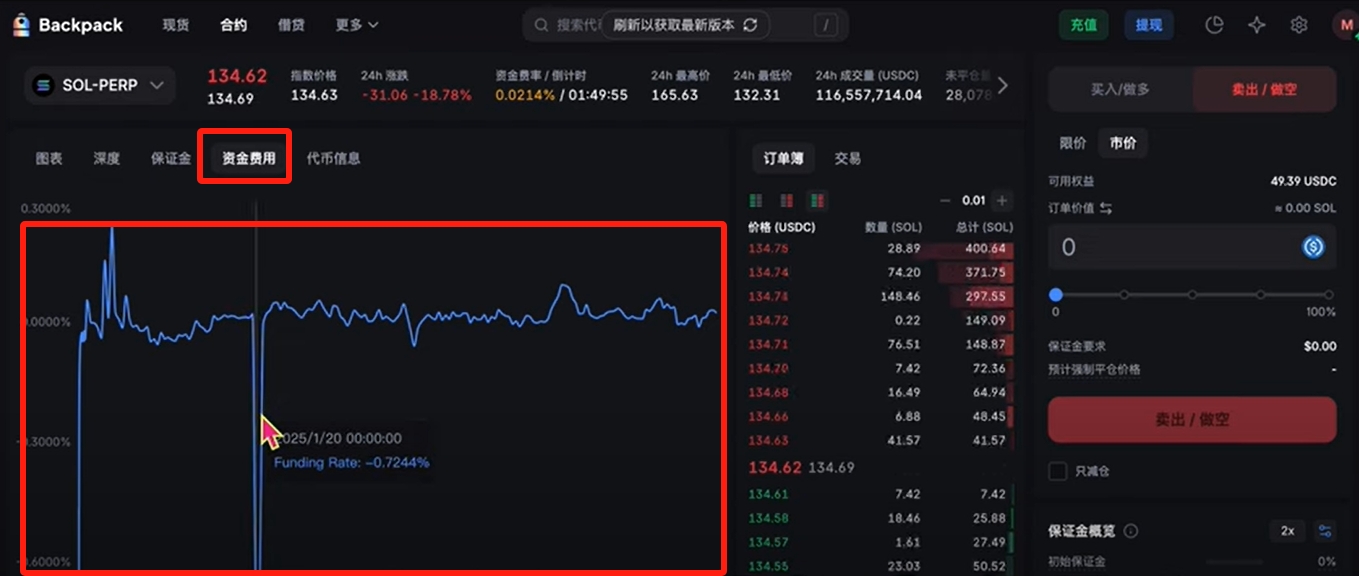Image resolution: width=1359 pixels, height=576 pixels.
Task: Click SOL token icon in pair selector
Action: [x=43, y=86]
